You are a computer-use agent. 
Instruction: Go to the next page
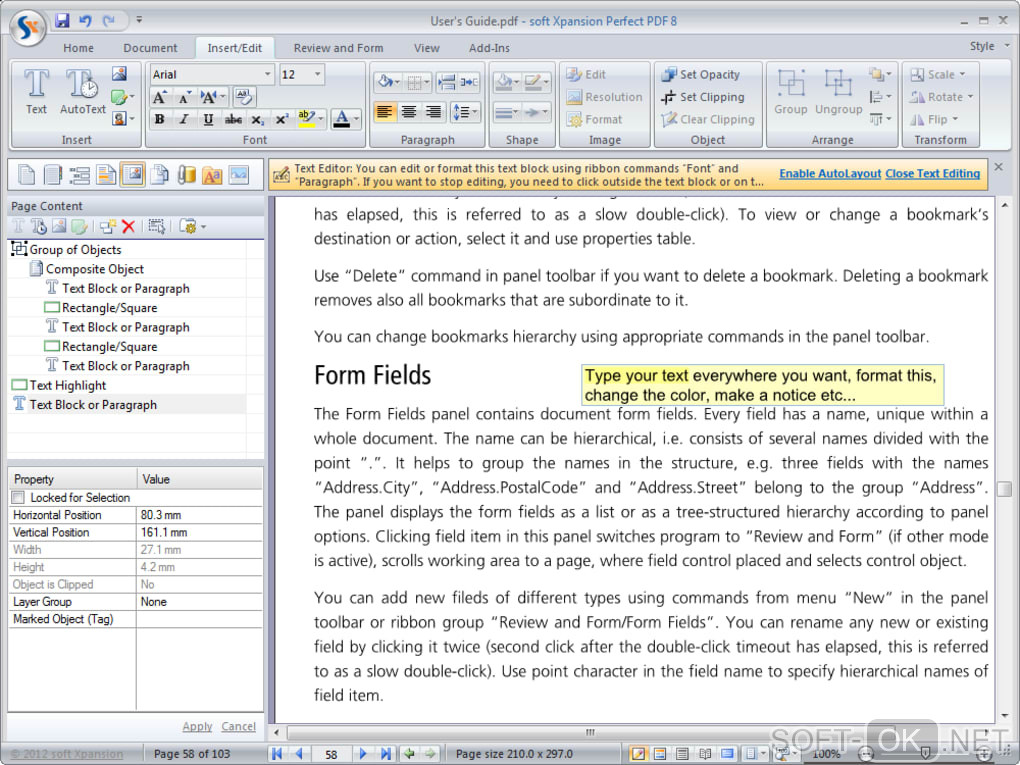[x=363, y=753]
